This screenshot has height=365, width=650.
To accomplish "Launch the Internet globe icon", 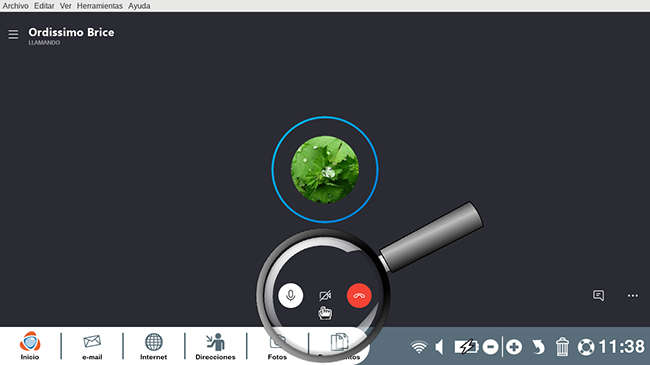I will point(153,346).
